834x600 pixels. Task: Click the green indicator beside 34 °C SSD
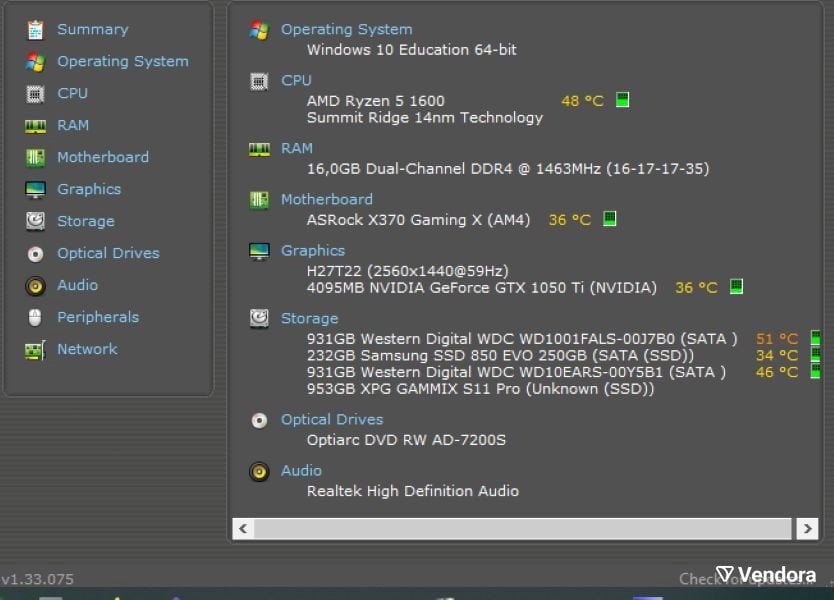click(x=815, y=354)
